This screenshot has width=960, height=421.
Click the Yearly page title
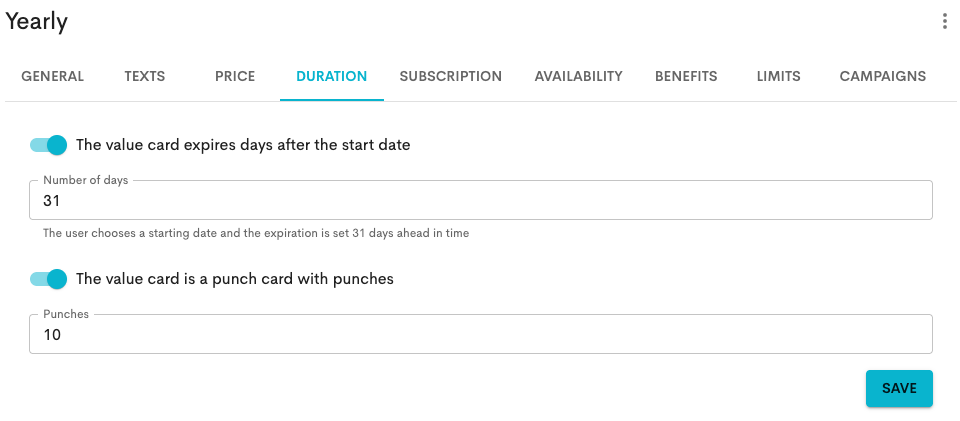[x=37, y=21]
